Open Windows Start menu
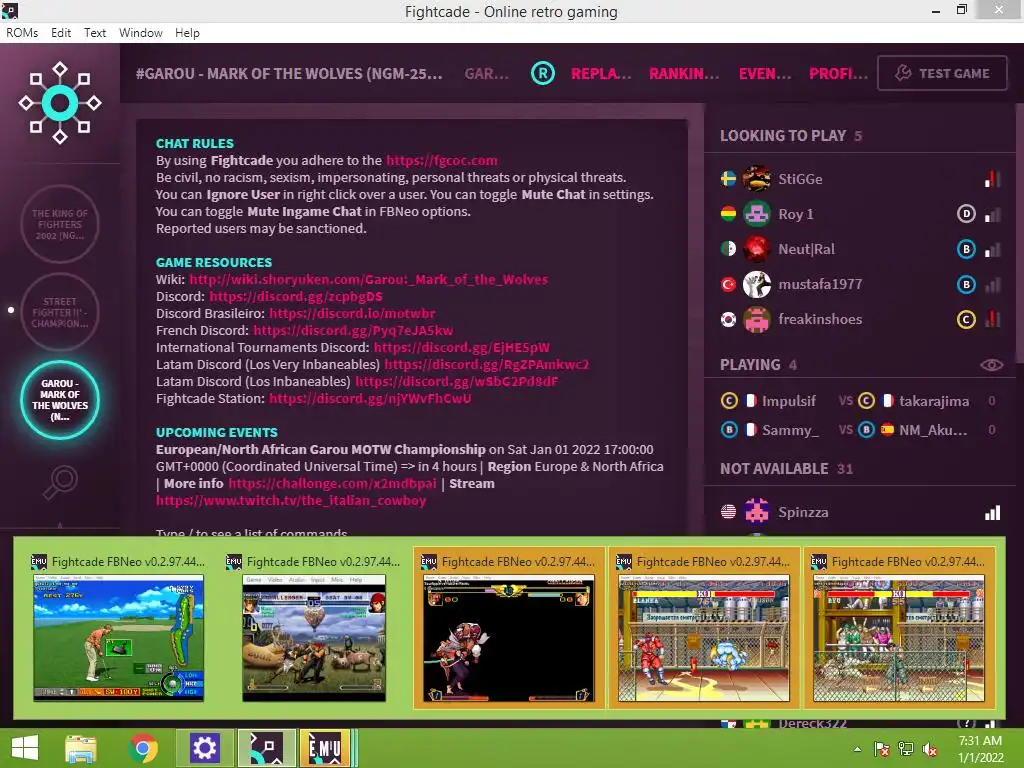Screen dimensions: 1024x768 [25, 748]
